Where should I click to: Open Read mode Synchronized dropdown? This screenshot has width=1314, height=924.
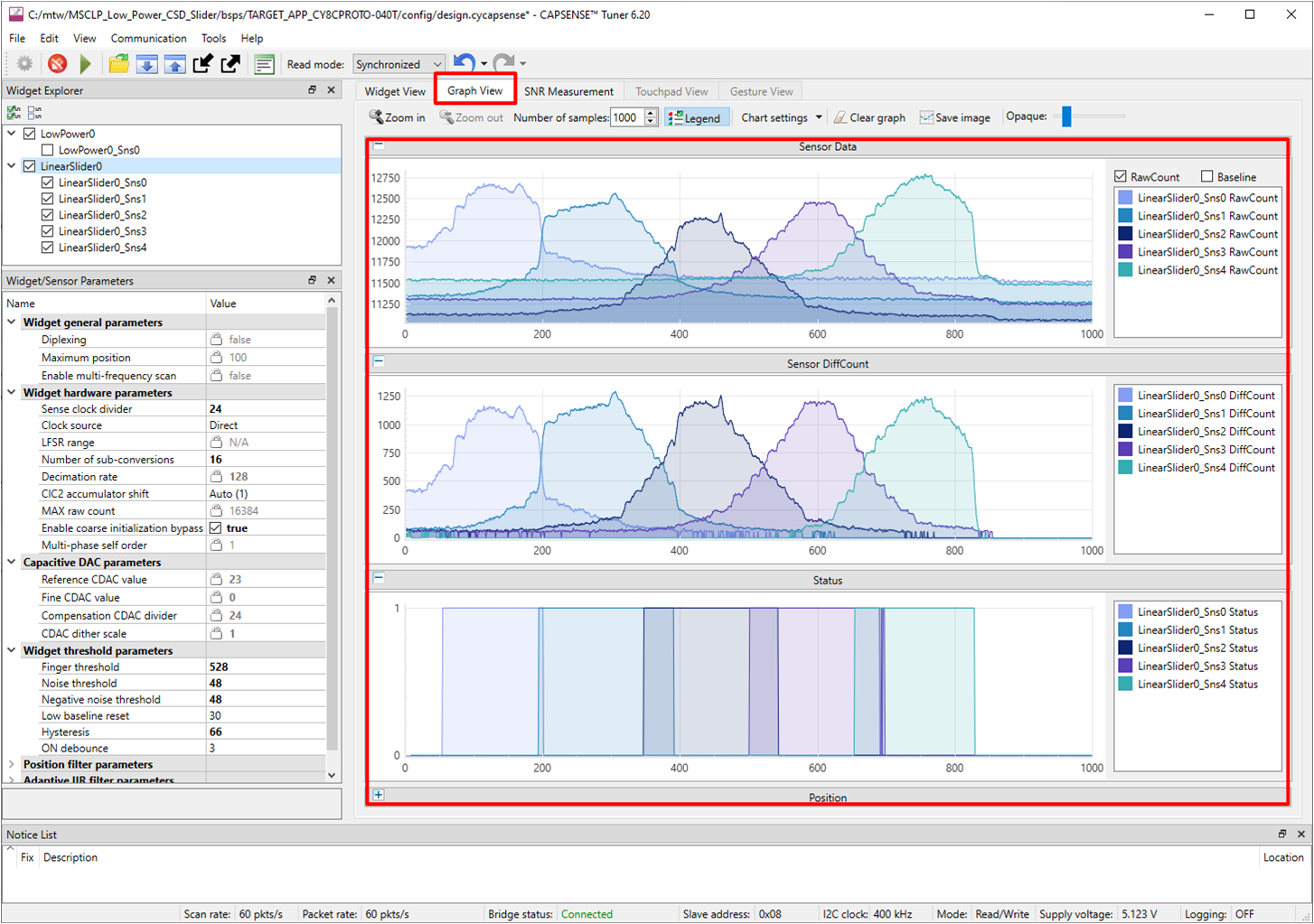pos(399,64)
